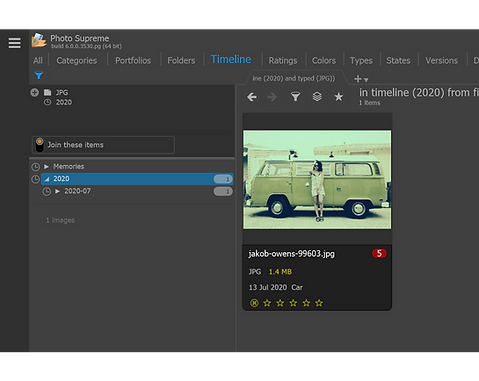Click the clock icon beside 2020-07

[47, 191]
